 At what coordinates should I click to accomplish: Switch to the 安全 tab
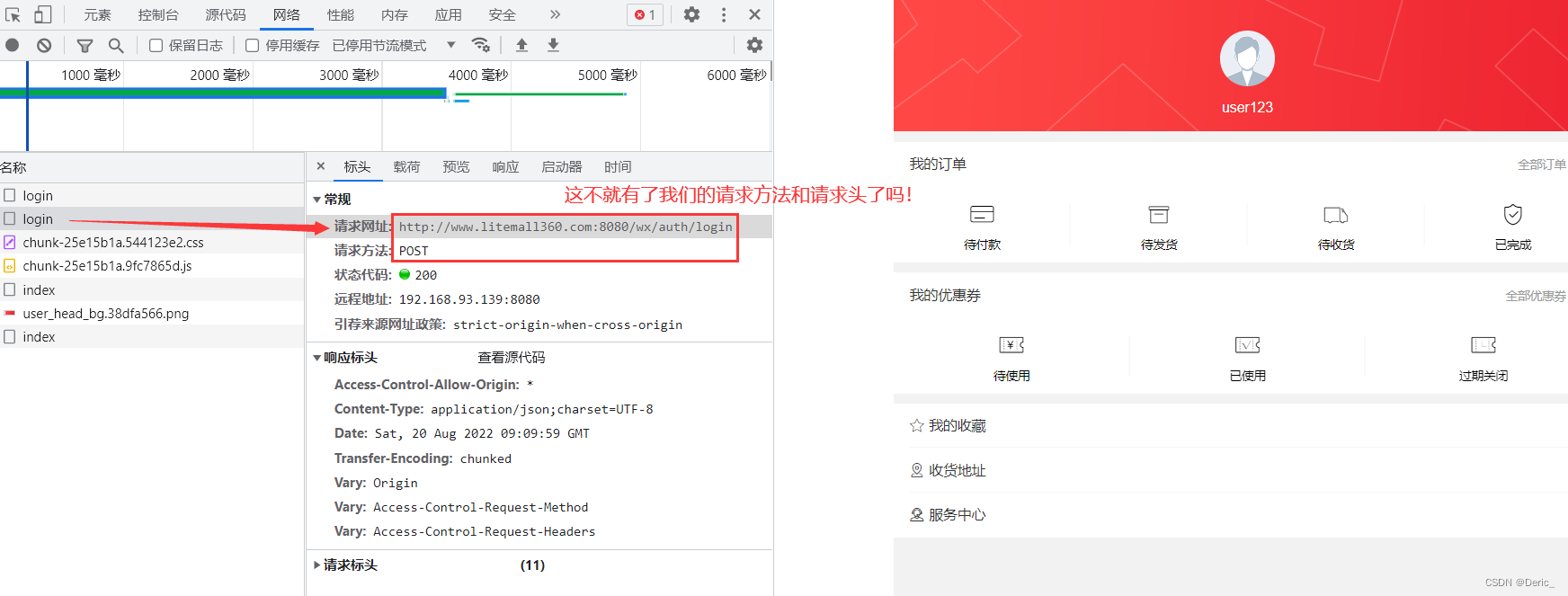503,14
